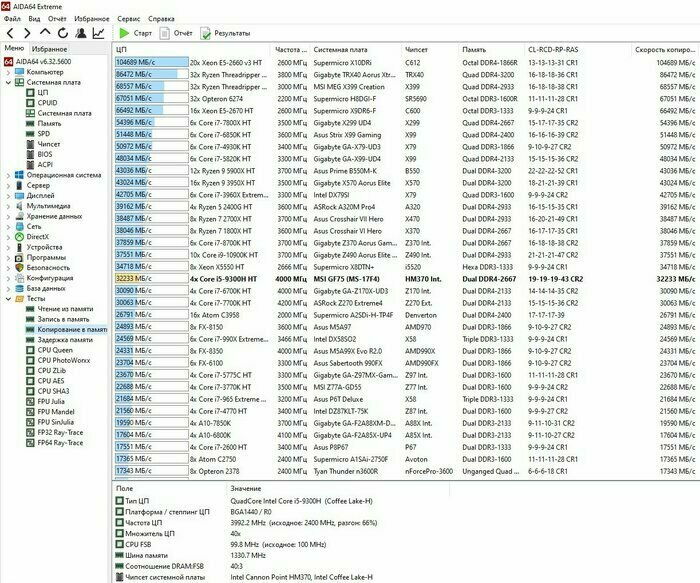Start the benchmark with Старт
The width and height of the screenshot is (700, 583).
[x=136, y=33]
